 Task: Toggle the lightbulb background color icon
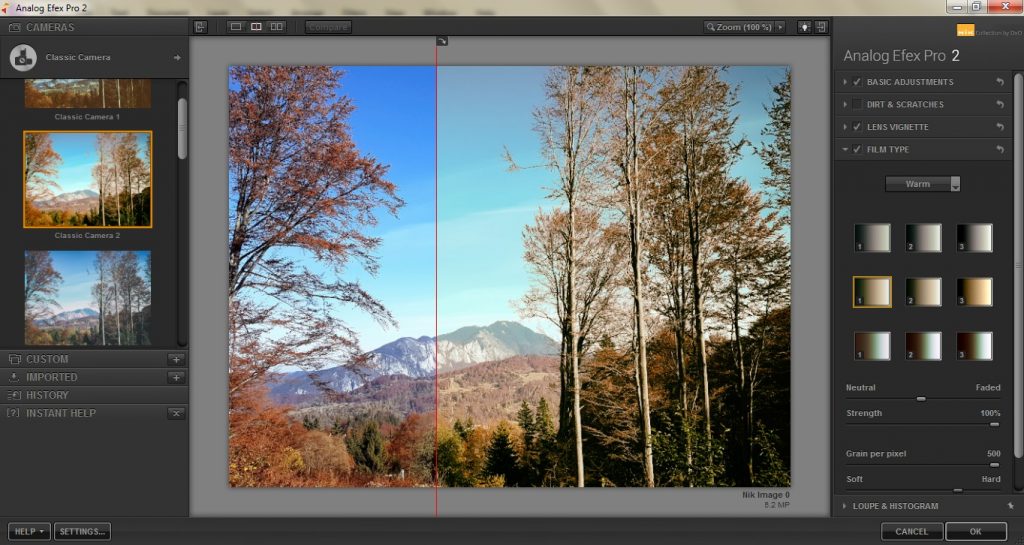(x=804, y=27)
